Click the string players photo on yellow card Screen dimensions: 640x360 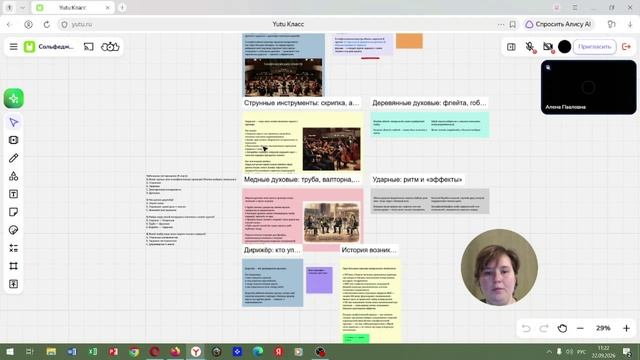click(x=331, y=149)
